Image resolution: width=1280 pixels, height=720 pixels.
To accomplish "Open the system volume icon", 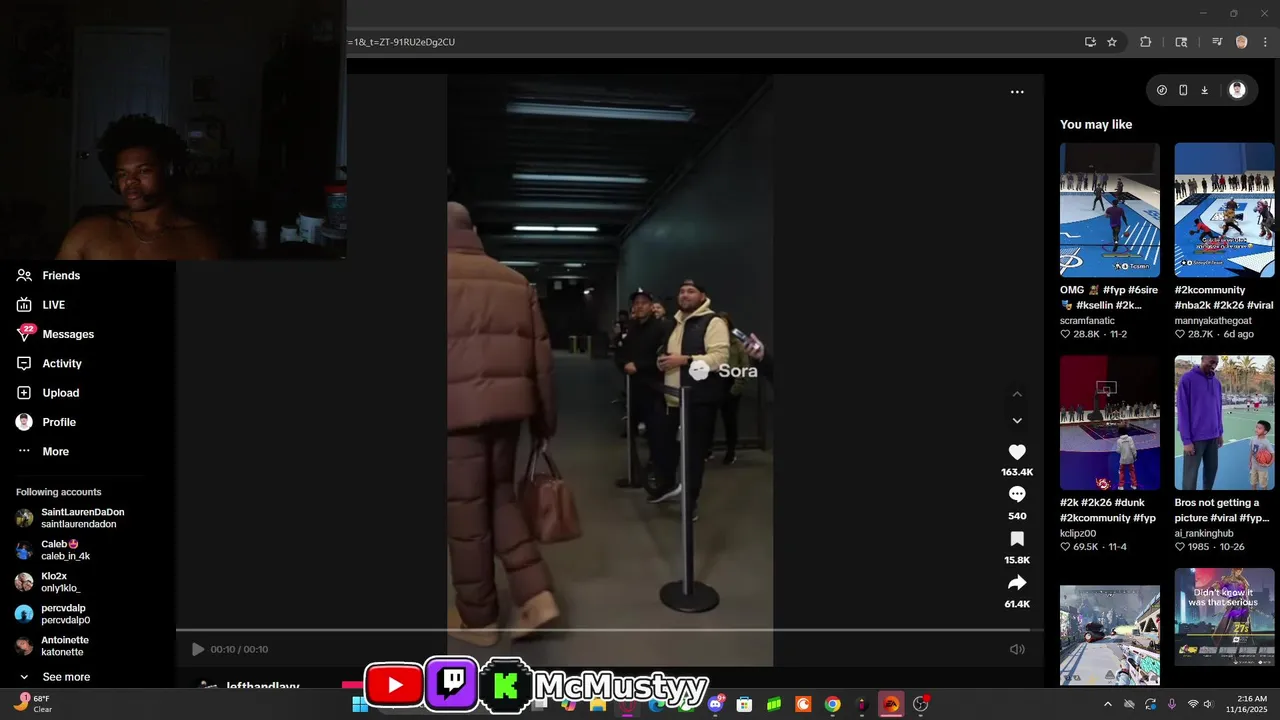I will tap(1209, 704).
